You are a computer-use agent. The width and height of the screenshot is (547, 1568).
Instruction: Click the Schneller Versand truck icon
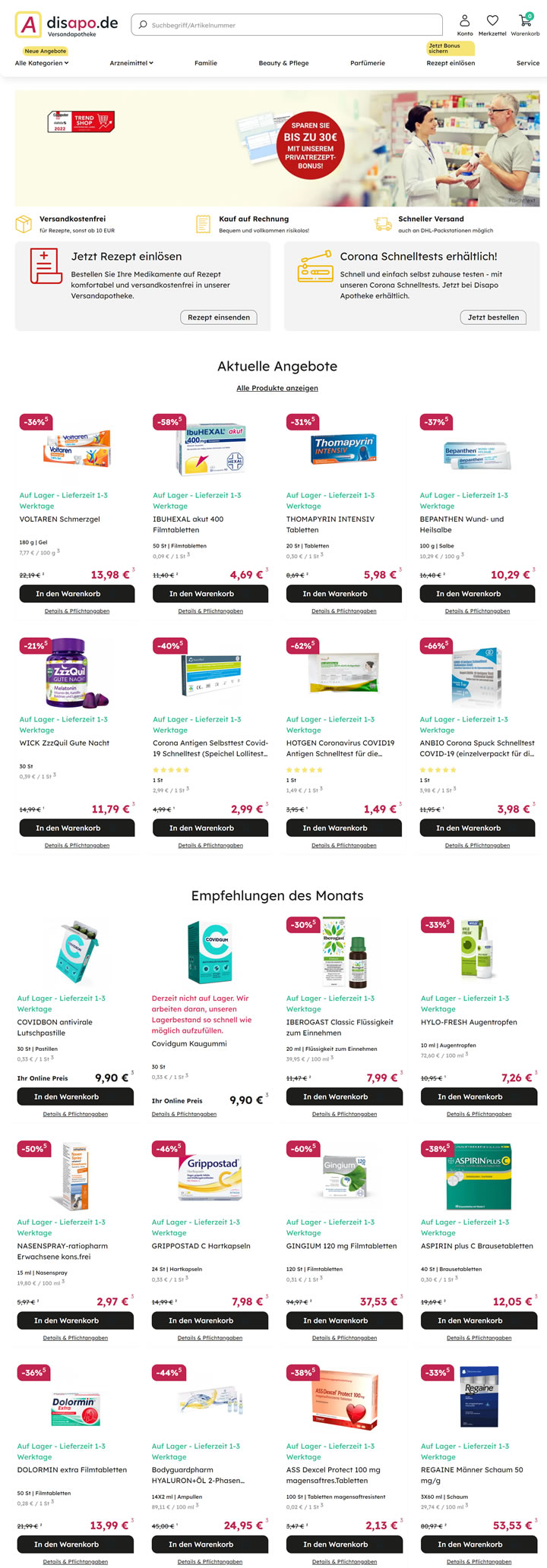[x=383, y=224]
